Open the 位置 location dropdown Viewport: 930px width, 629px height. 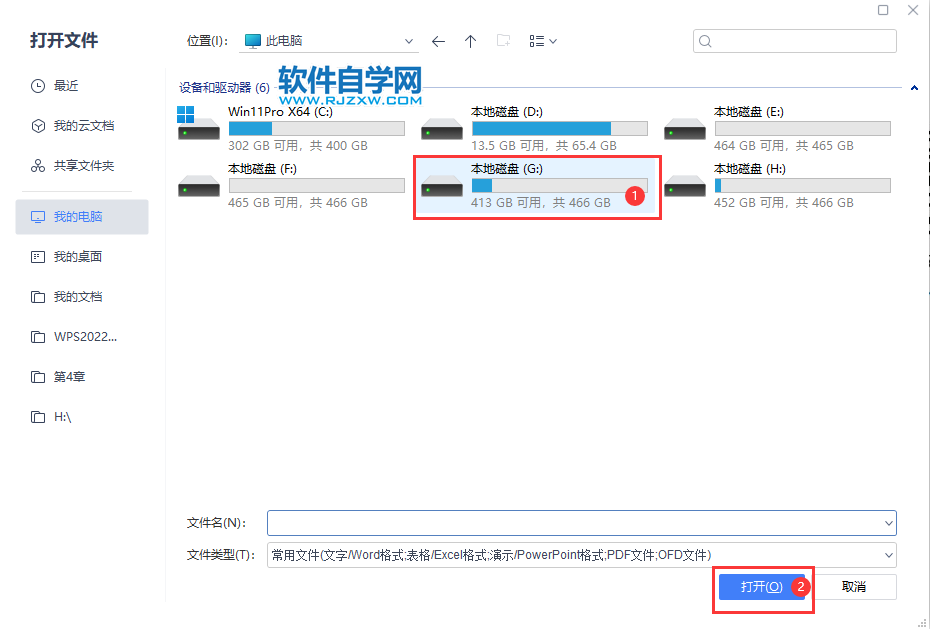click(408, 40)
